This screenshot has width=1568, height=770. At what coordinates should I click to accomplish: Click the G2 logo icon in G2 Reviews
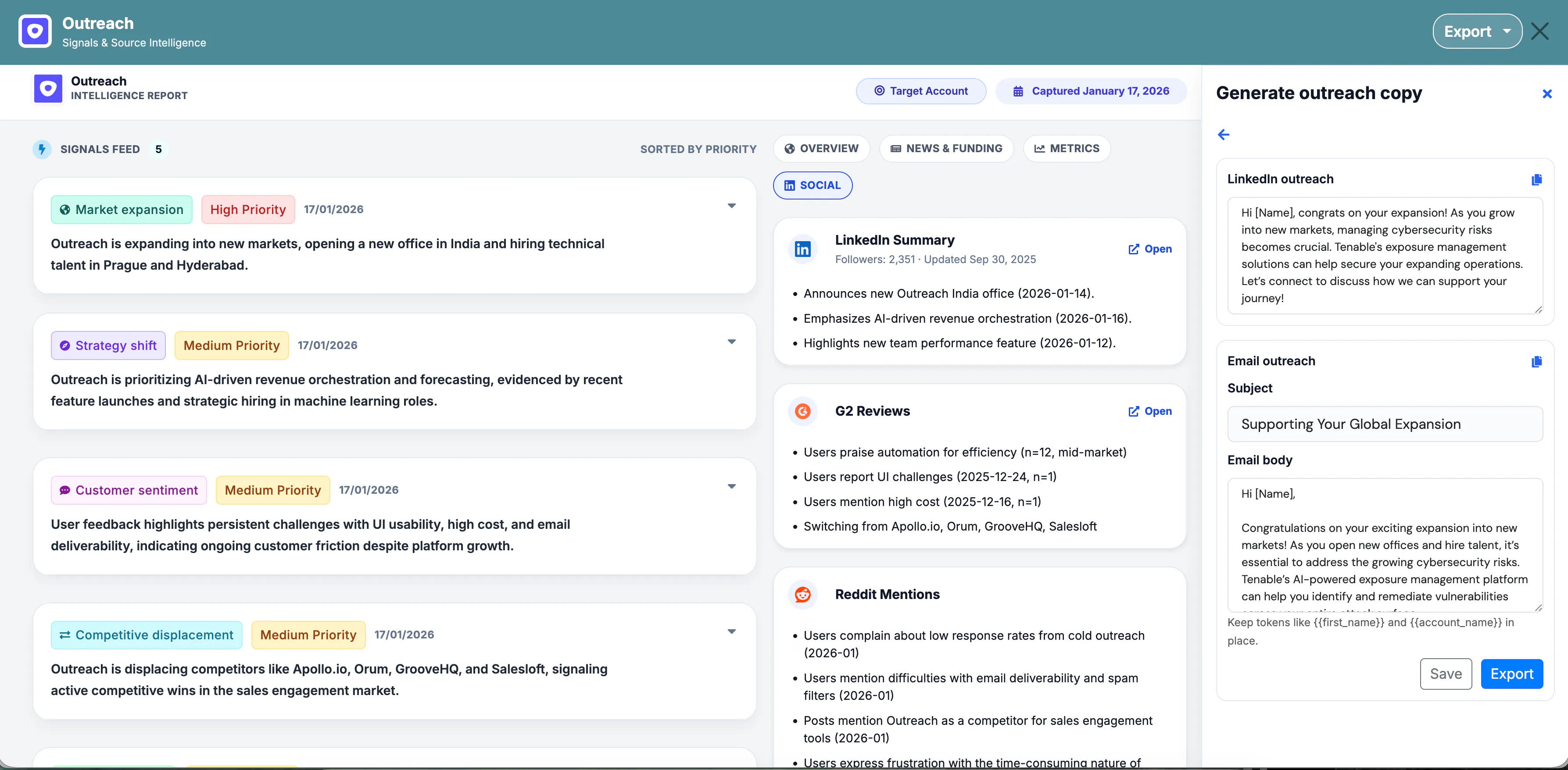pyautogui.click(x=803, y=411)
